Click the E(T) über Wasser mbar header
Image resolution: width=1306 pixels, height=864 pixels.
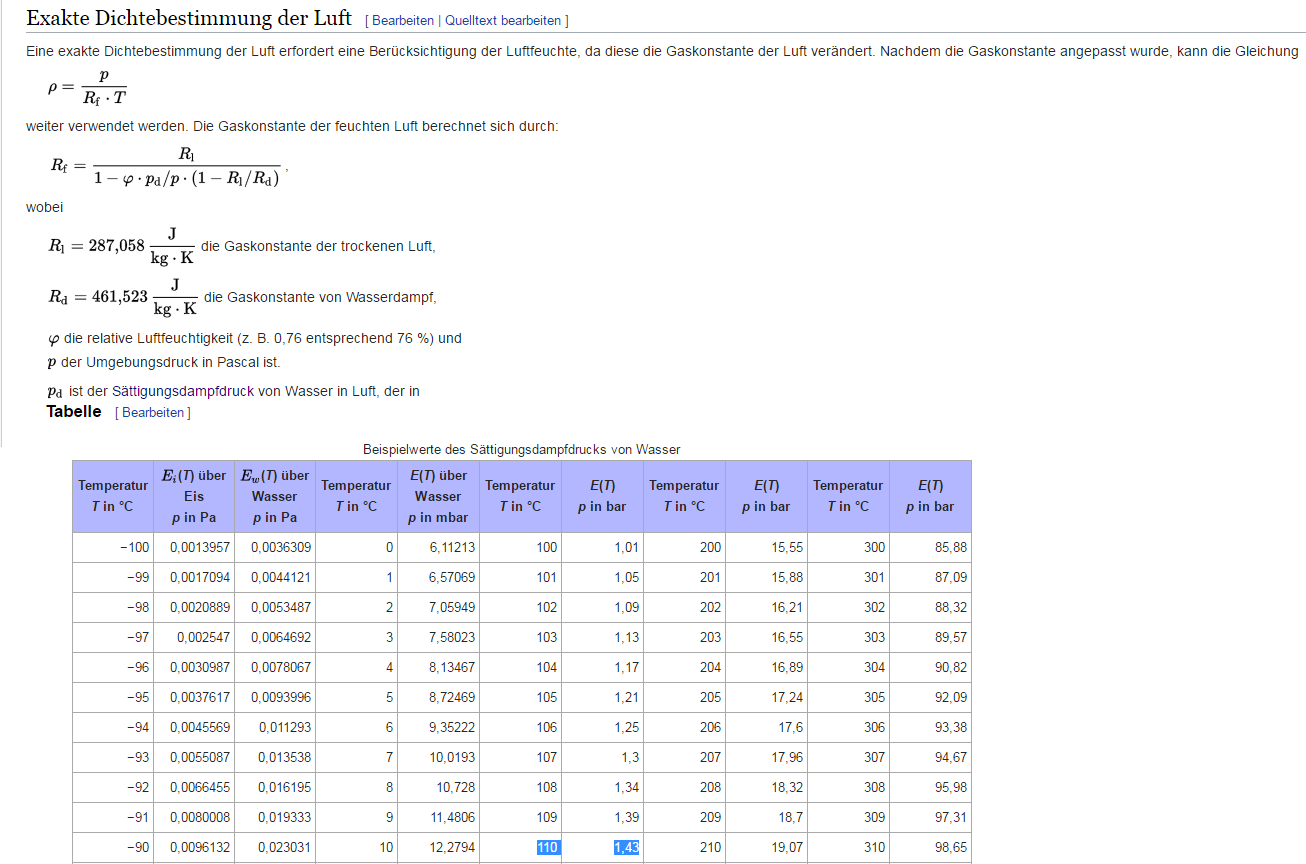point(438,496)
